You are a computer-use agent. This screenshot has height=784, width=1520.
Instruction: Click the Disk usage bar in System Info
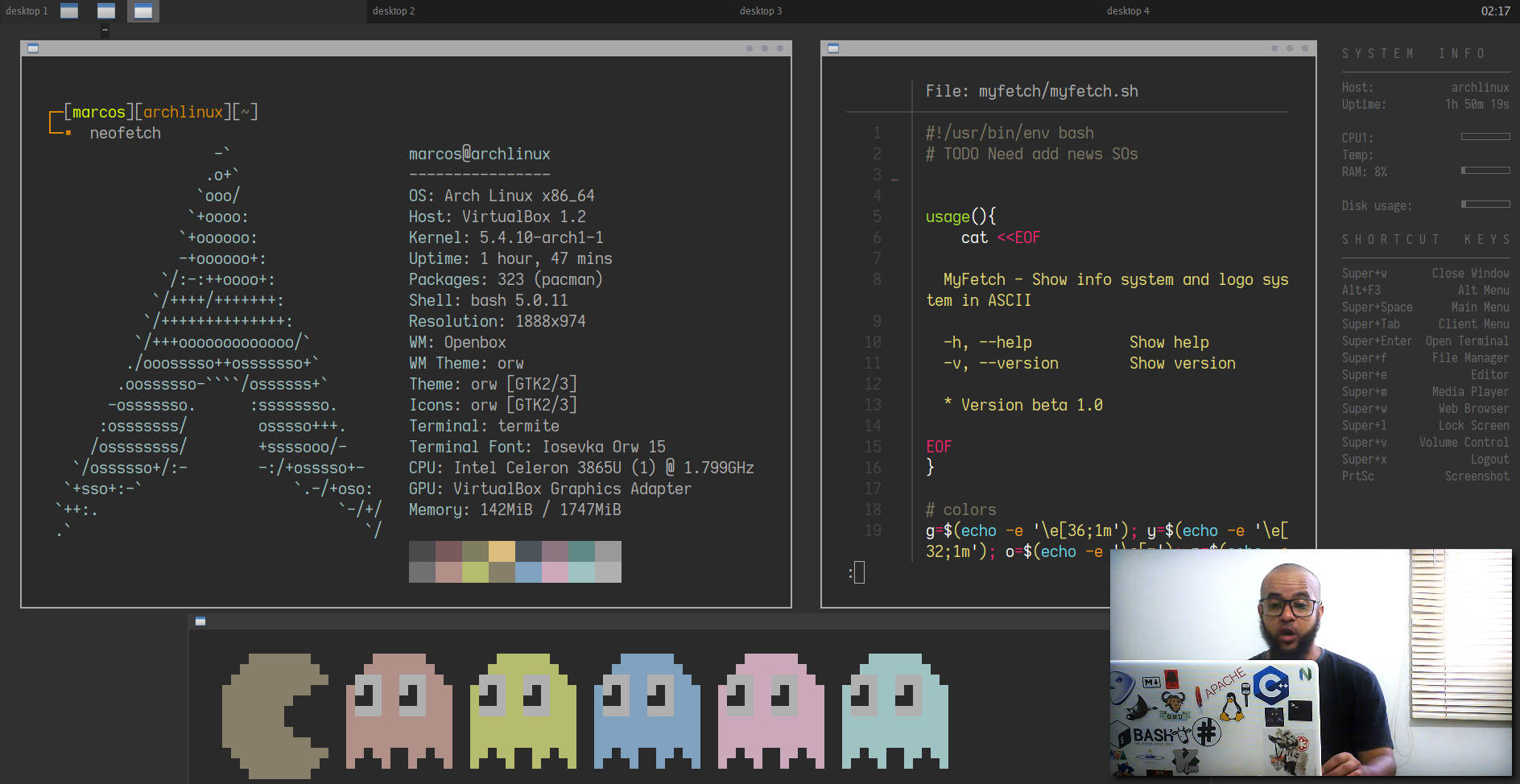coord(1485,204)
